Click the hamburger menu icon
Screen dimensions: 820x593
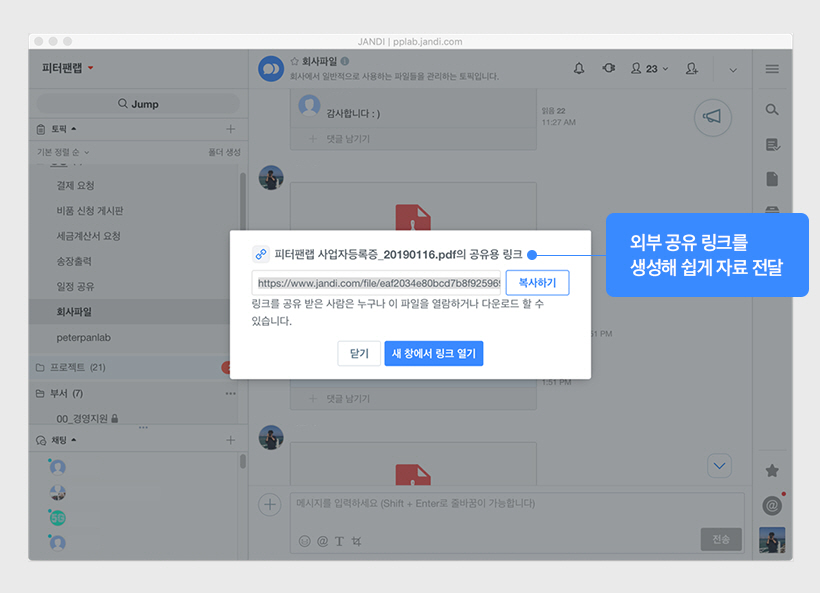pyautogui.click(x=772, y=69)
